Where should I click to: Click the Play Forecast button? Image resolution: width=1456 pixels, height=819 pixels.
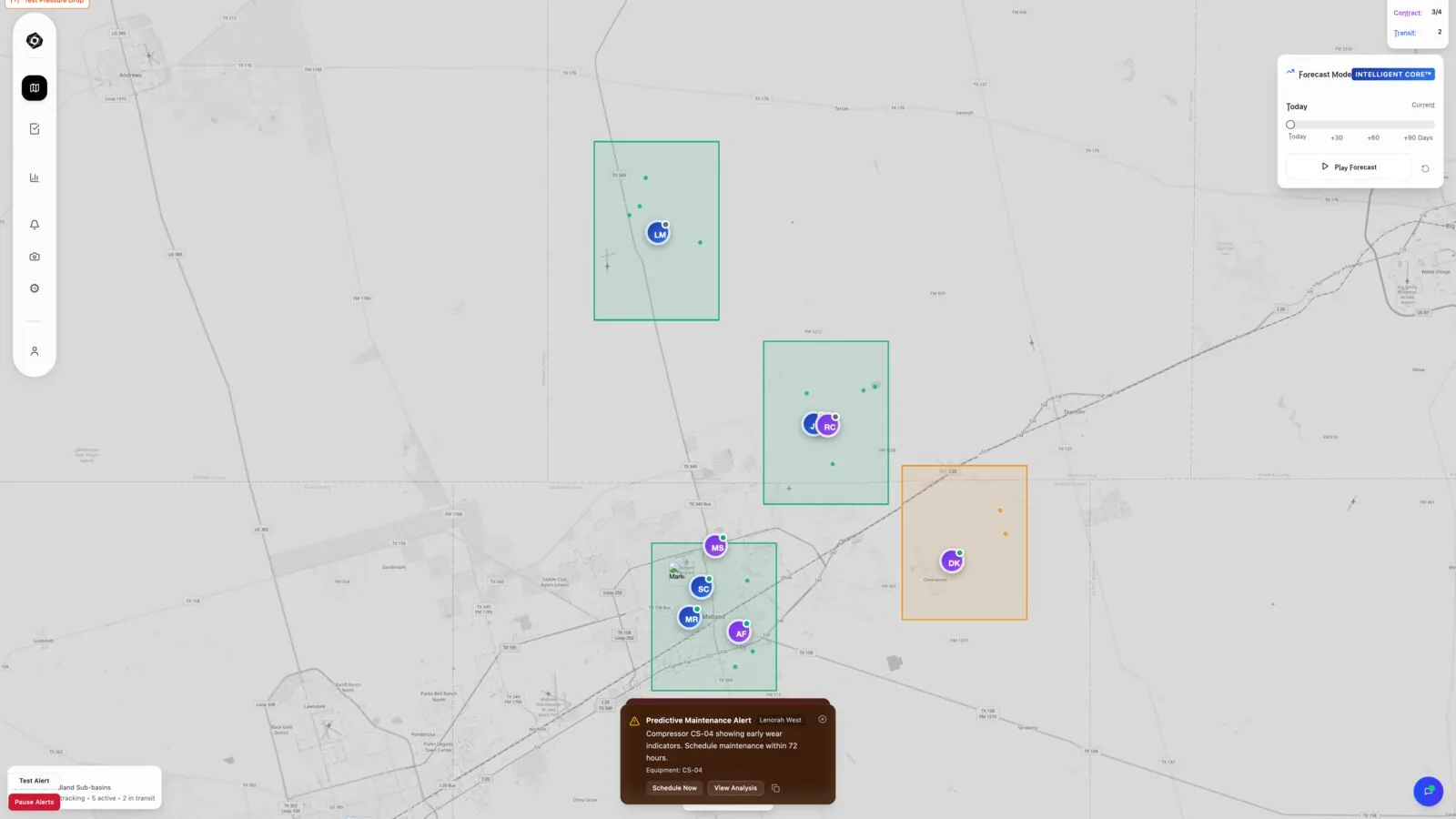pos(1349,167)
